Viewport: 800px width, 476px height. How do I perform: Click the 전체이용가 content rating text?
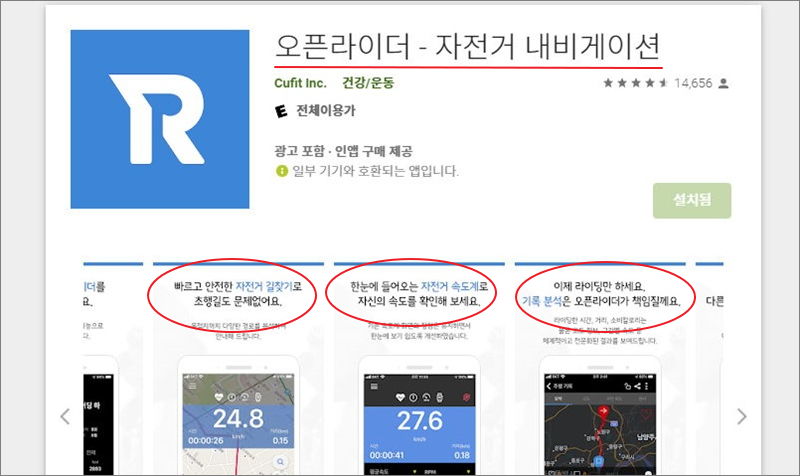point(326,111)
